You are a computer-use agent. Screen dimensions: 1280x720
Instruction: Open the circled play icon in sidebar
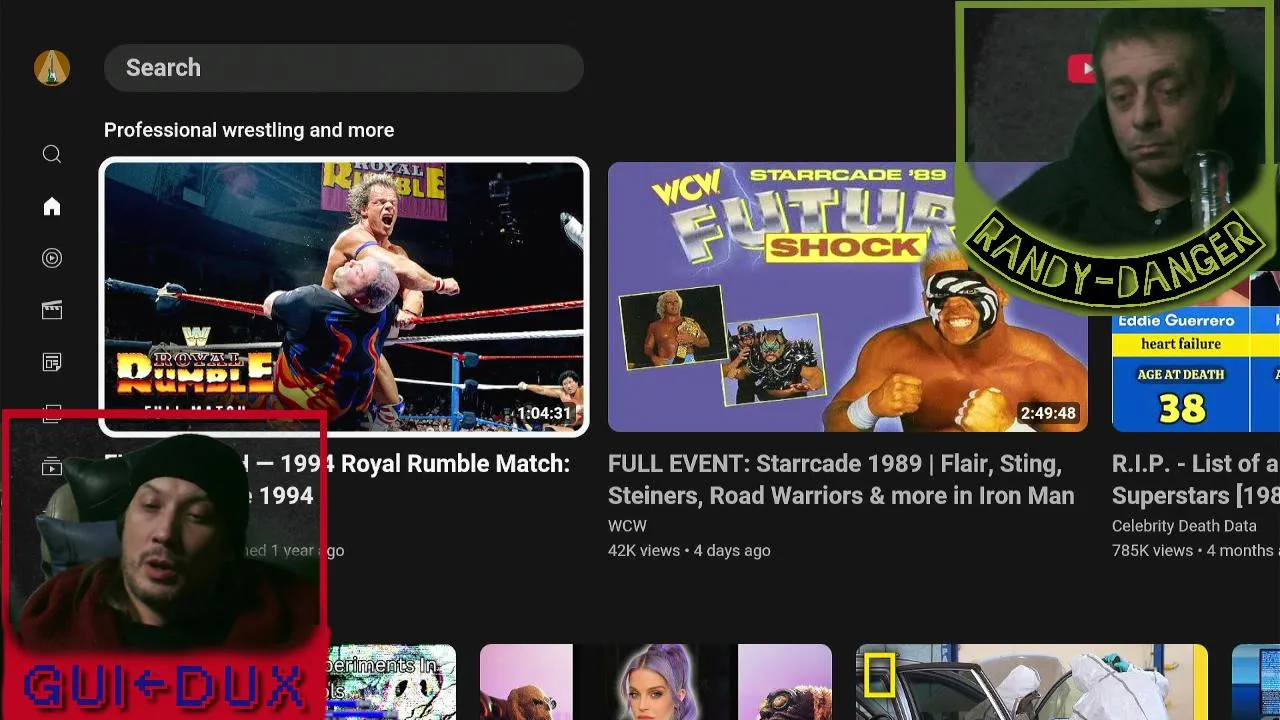click(52, 258)
